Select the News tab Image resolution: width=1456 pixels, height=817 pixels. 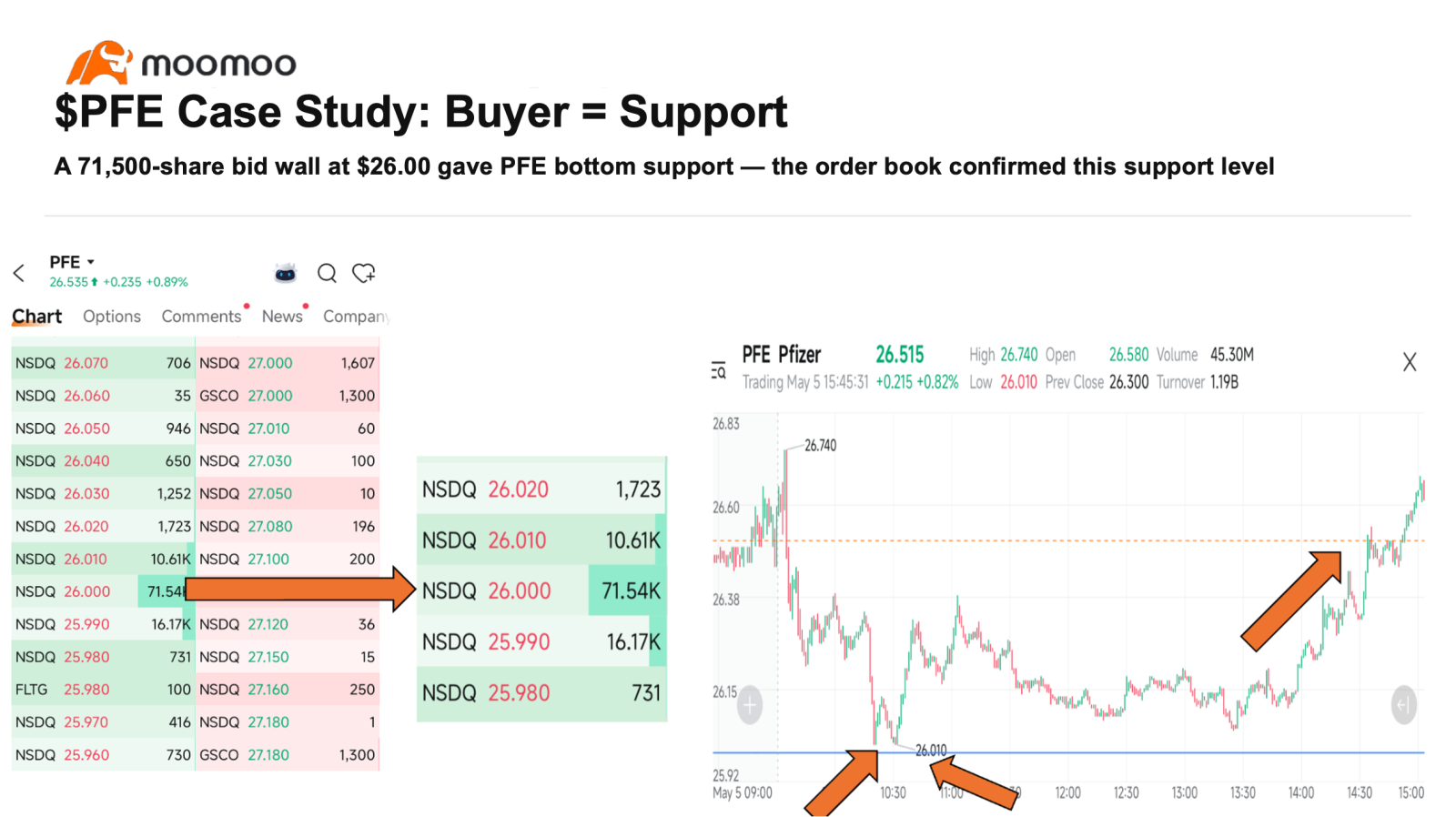coord(282,316)
